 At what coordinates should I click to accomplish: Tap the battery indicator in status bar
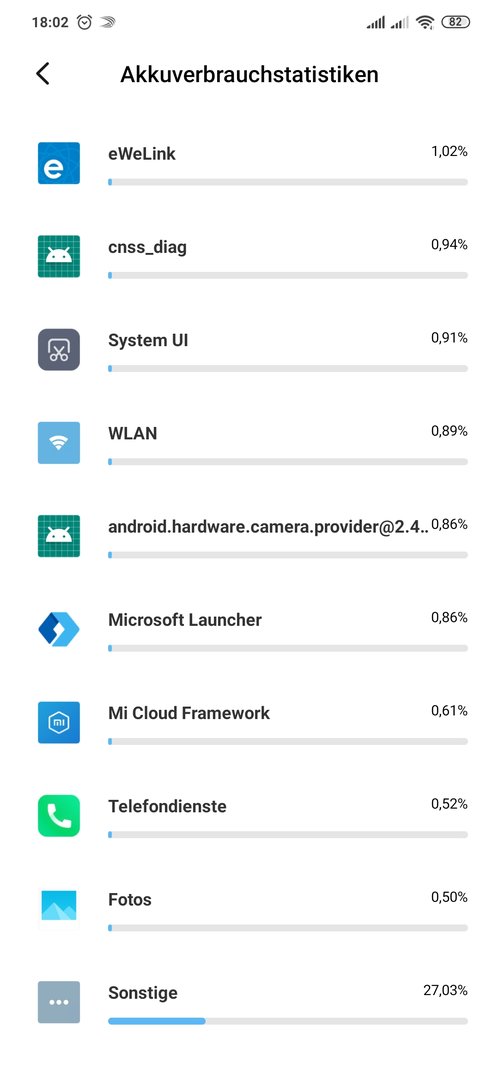coord(455,22)
